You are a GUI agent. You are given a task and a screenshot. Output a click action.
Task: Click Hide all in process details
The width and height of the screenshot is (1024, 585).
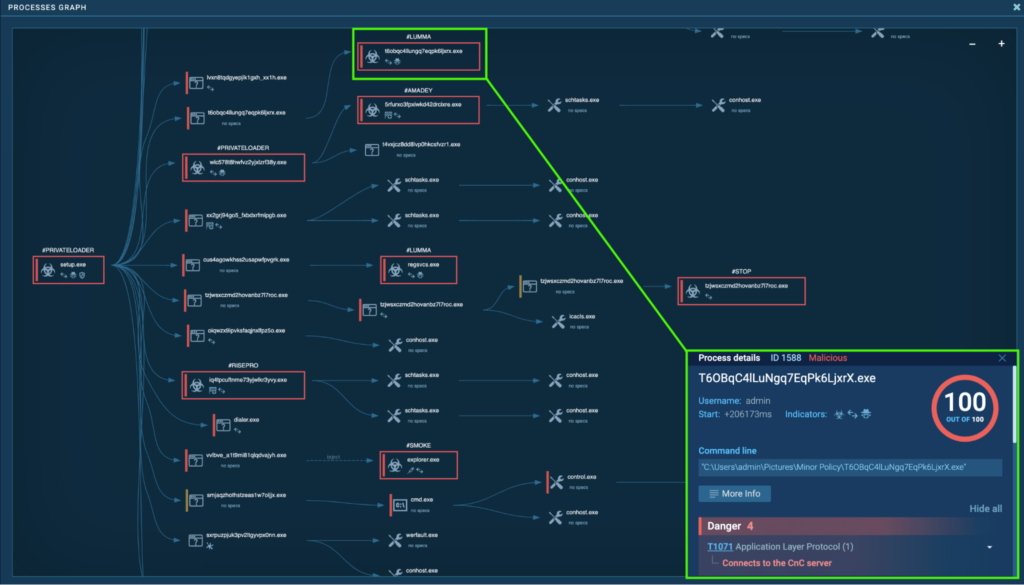coord(985,509)
